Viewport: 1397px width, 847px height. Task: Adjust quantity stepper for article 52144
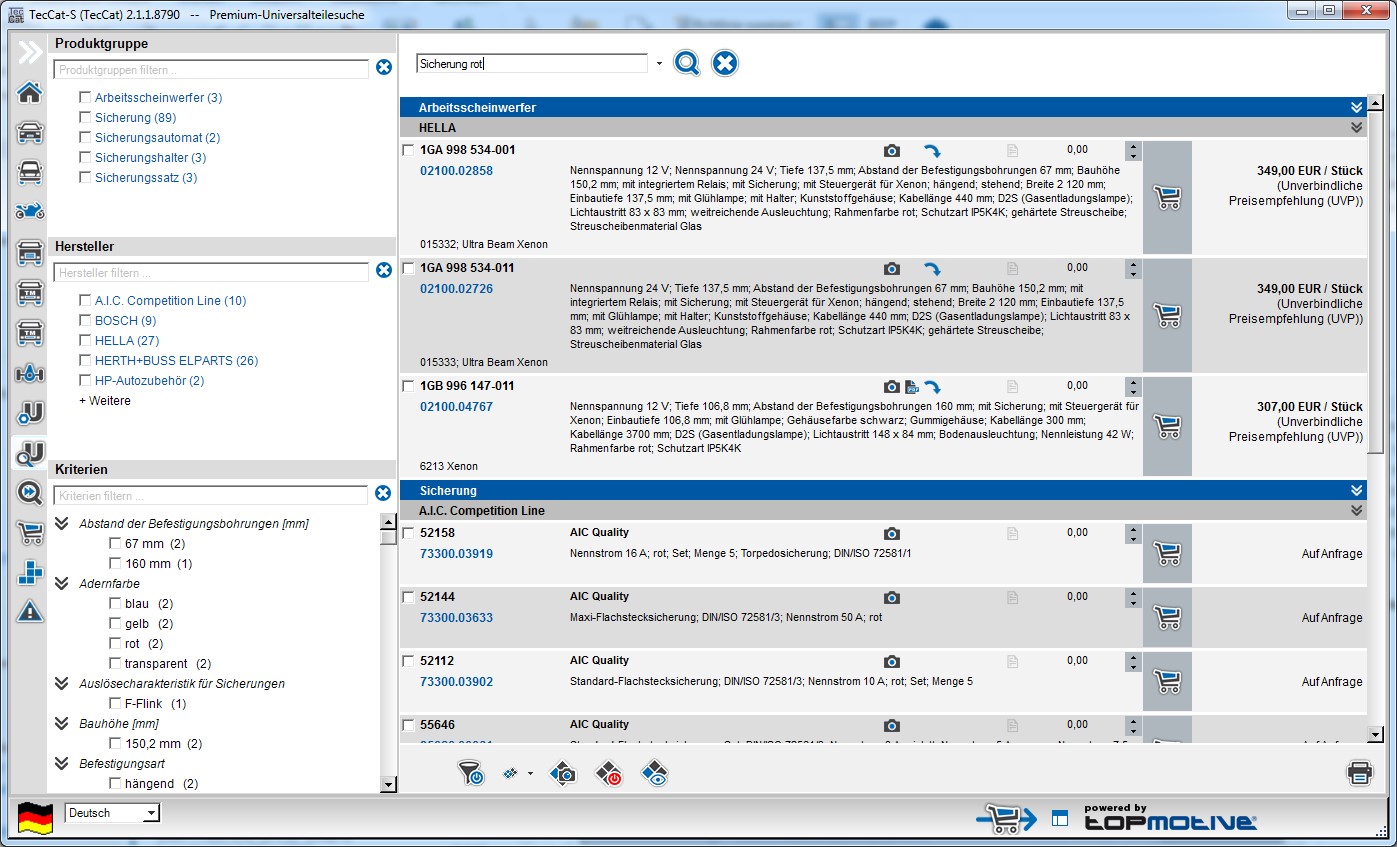point(1132,598)
